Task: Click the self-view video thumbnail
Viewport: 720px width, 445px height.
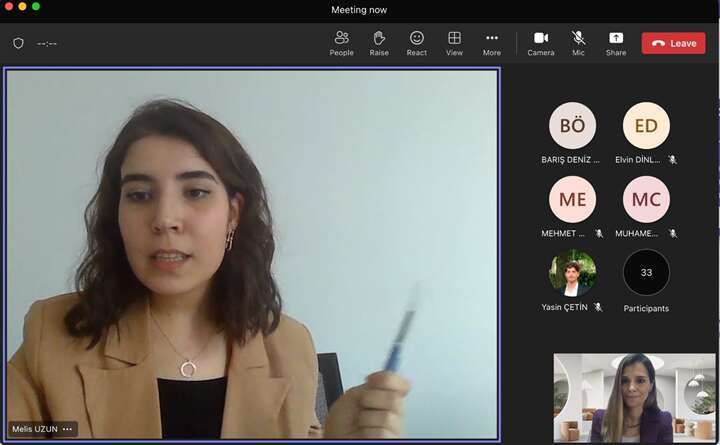Action: (634, 397)
